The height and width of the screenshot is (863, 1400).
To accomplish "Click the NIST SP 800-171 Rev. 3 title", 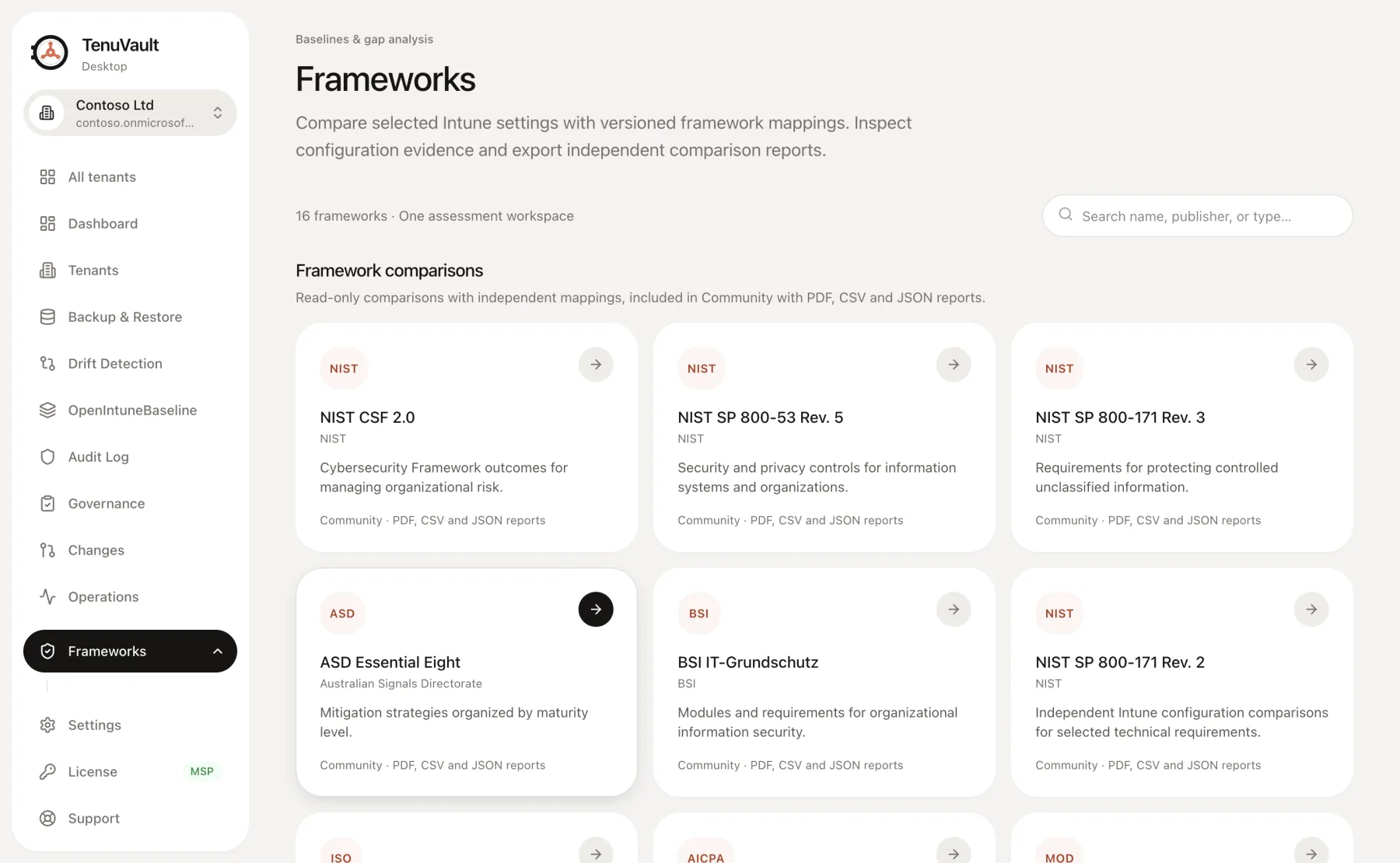I will tap(1120, 418).
